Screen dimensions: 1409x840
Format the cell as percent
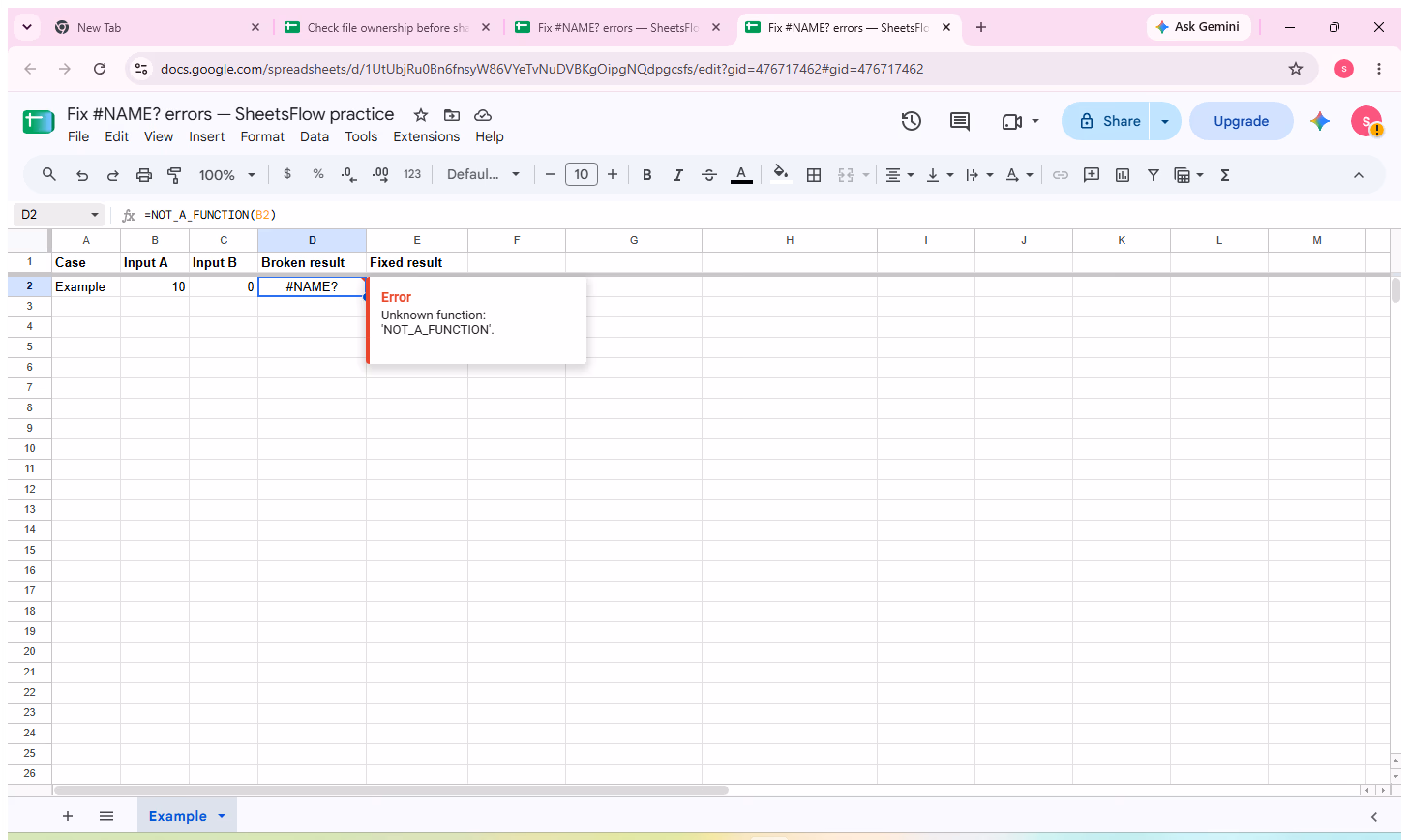[318, 174]
